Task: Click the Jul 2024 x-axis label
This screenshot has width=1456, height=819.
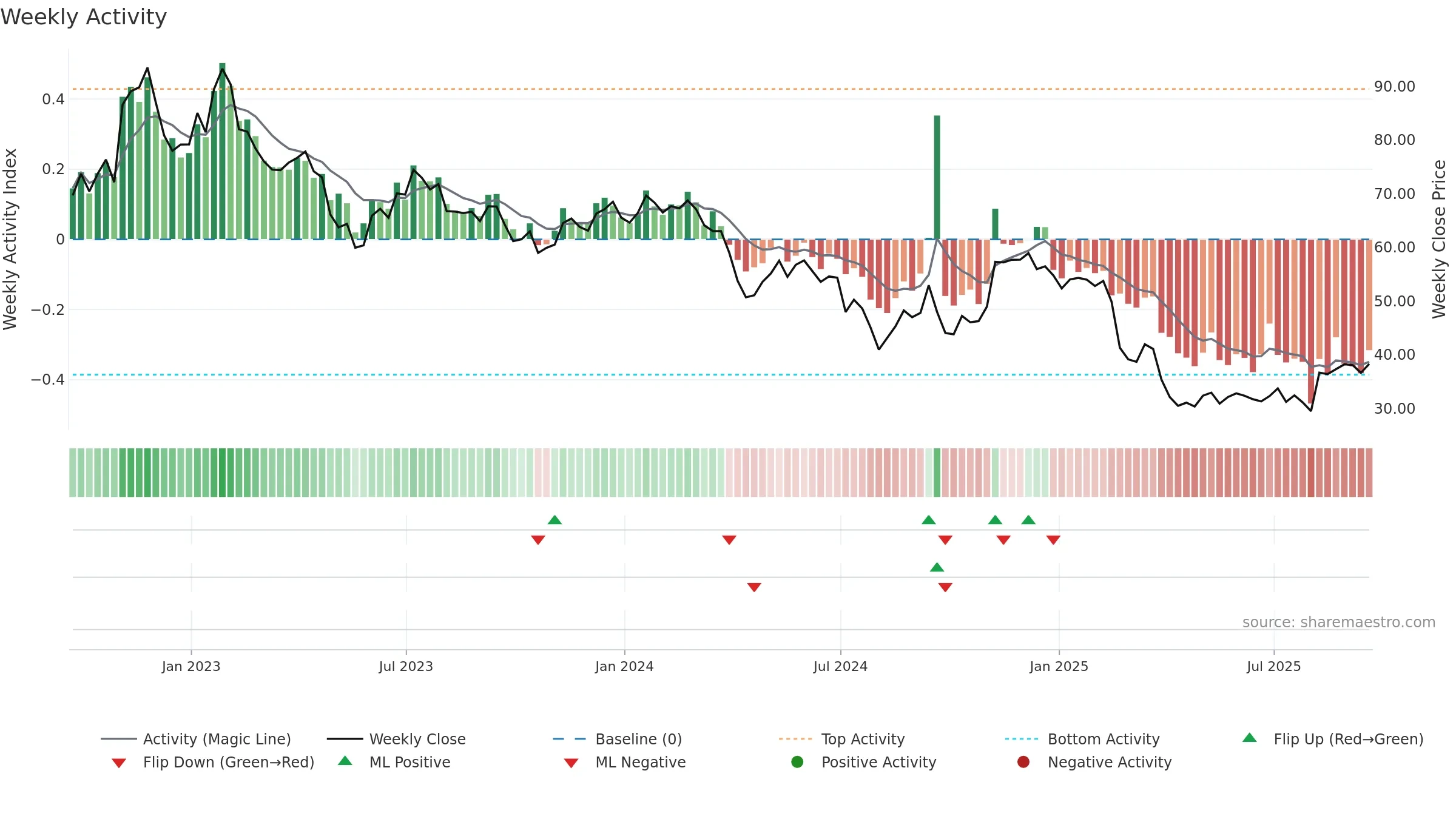Action: coord(840,667)
